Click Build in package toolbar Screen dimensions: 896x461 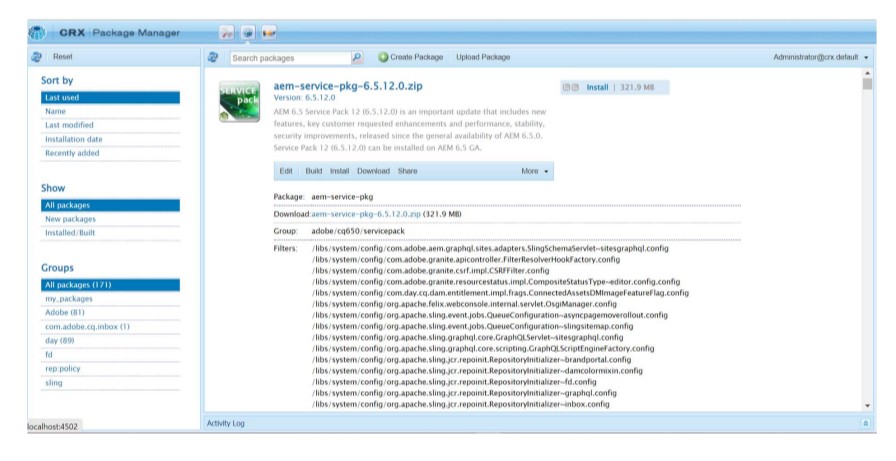[x=313, y=171]
